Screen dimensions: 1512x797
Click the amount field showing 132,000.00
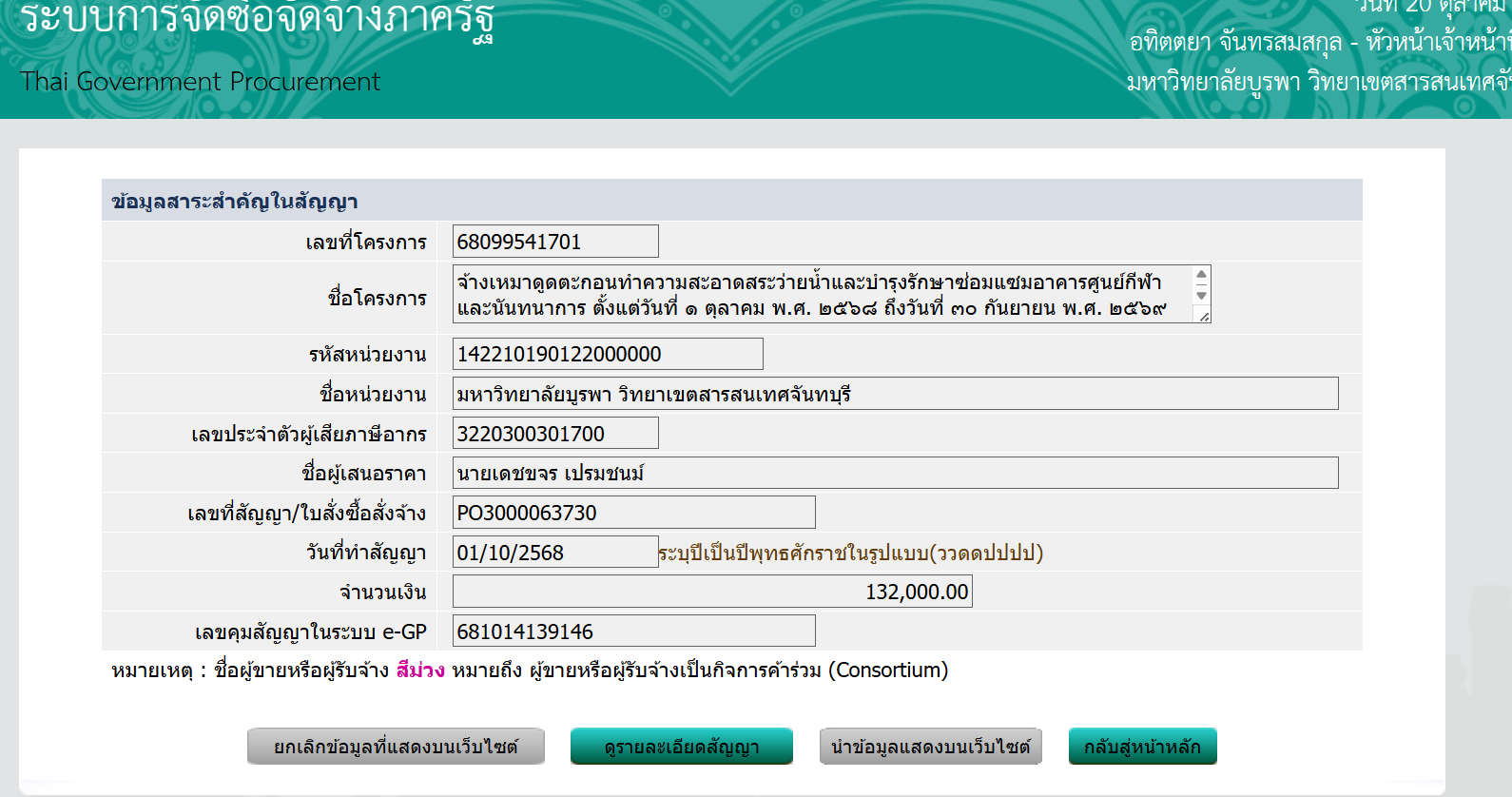point(712,592)
